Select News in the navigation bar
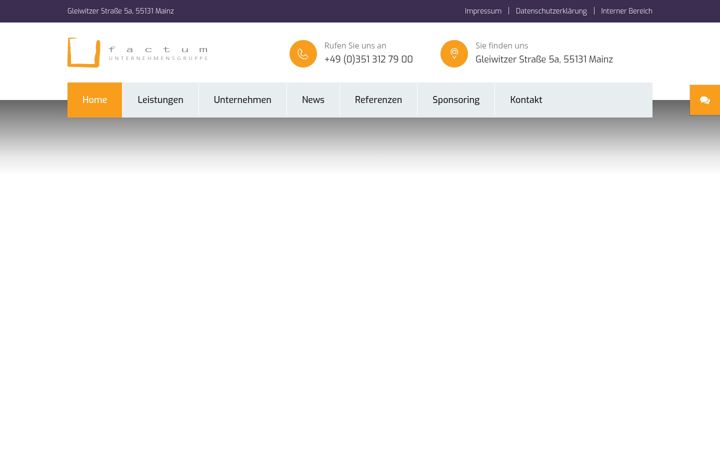The height and width of the screenshot is (450, 720). tap(313, 100)
